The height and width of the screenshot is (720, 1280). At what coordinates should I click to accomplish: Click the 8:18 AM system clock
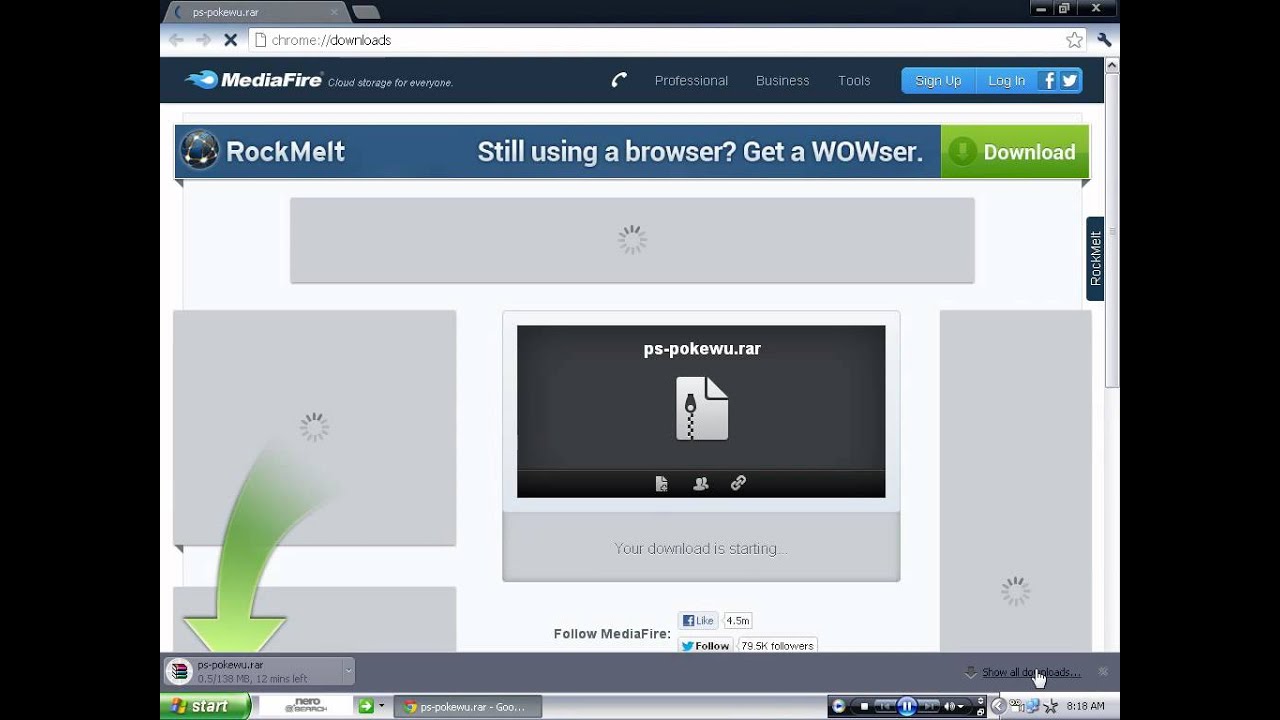[1086, 706]
